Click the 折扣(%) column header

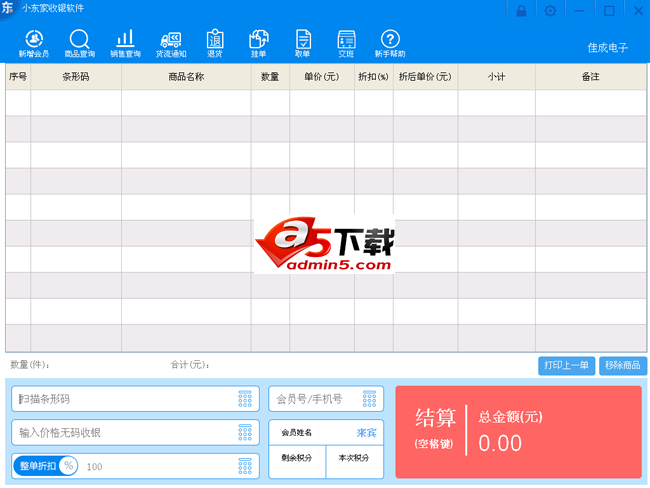click(374, 77)
